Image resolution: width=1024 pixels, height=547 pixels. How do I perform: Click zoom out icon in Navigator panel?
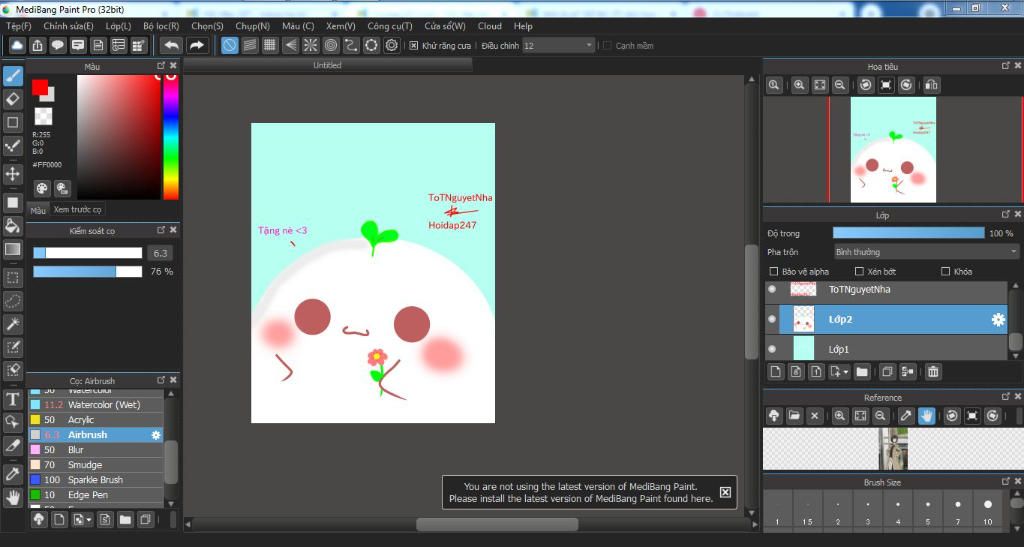(840, 85)
